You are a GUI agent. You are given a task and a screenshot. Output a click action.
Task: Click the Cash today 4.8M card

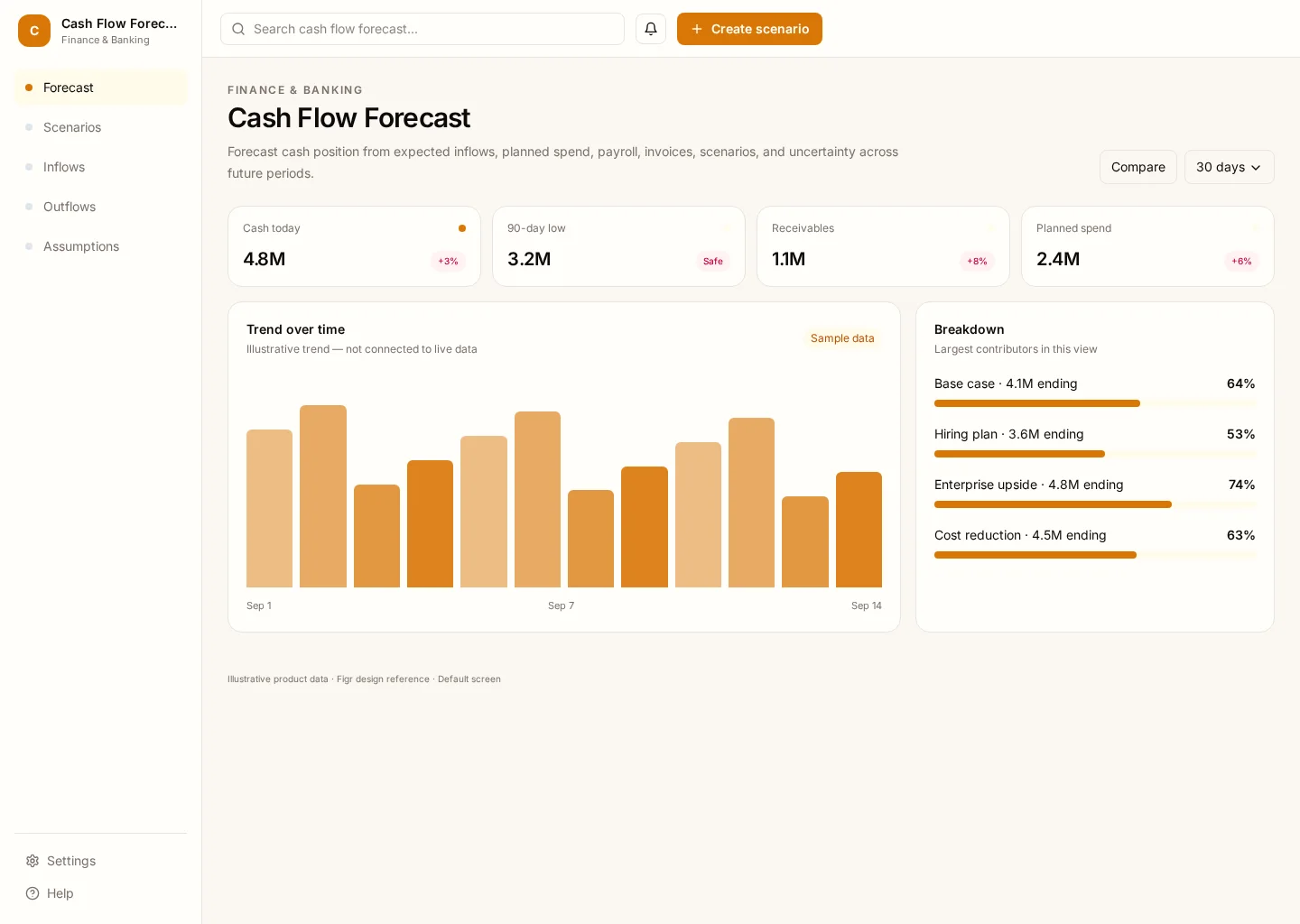(354, 246)
